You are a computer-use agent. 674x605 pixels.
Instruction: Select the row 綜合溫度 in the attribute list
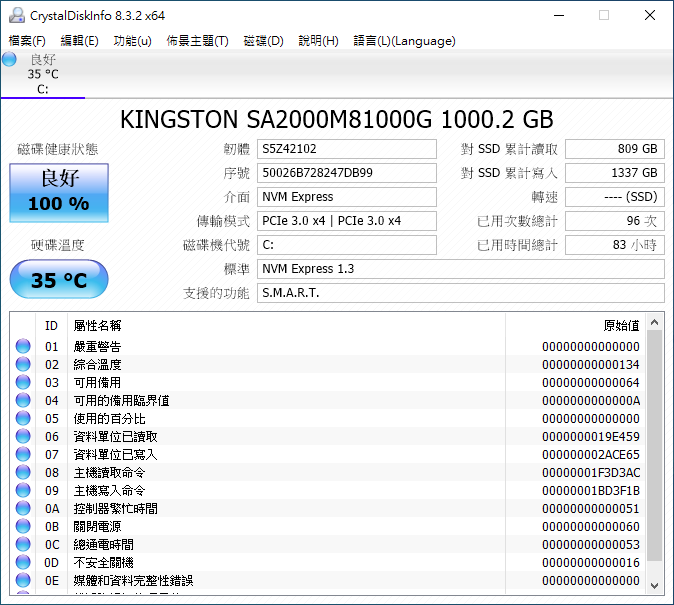pos(328,364)
